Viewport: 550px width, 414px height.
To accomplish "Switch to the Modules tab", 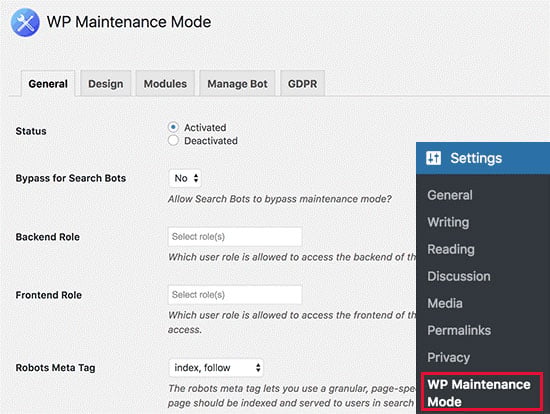I will (165, 84).
